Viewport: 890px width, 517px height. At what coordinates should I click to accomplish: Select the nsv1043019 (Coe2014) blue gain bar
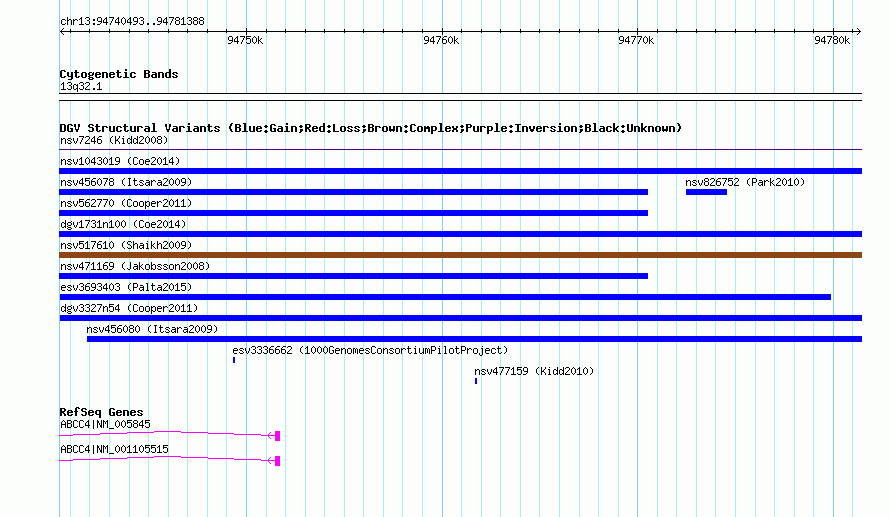460,171
